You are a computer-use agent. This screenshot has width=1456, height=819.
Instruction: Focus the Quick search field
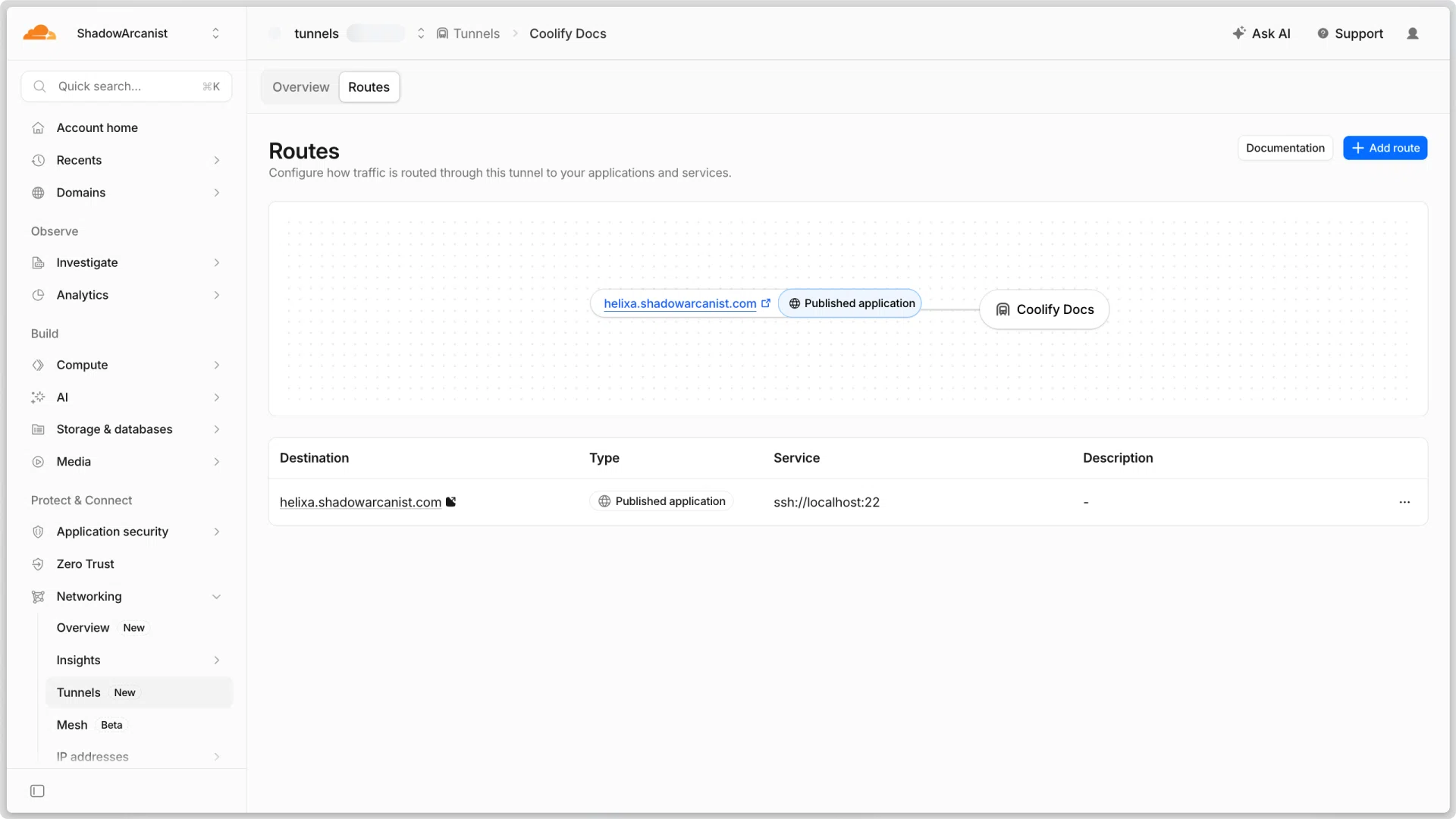pyautogui.click(x=127, y=86)
